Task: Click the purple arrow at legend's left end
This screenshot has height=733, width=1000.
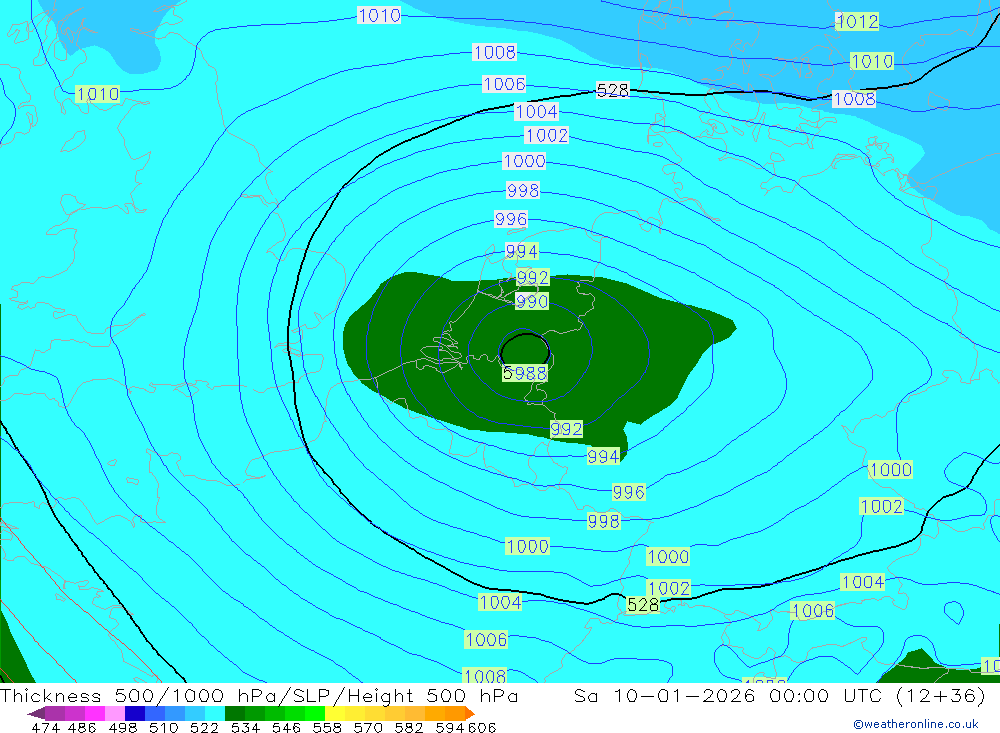Action: [x=36, y=713]
